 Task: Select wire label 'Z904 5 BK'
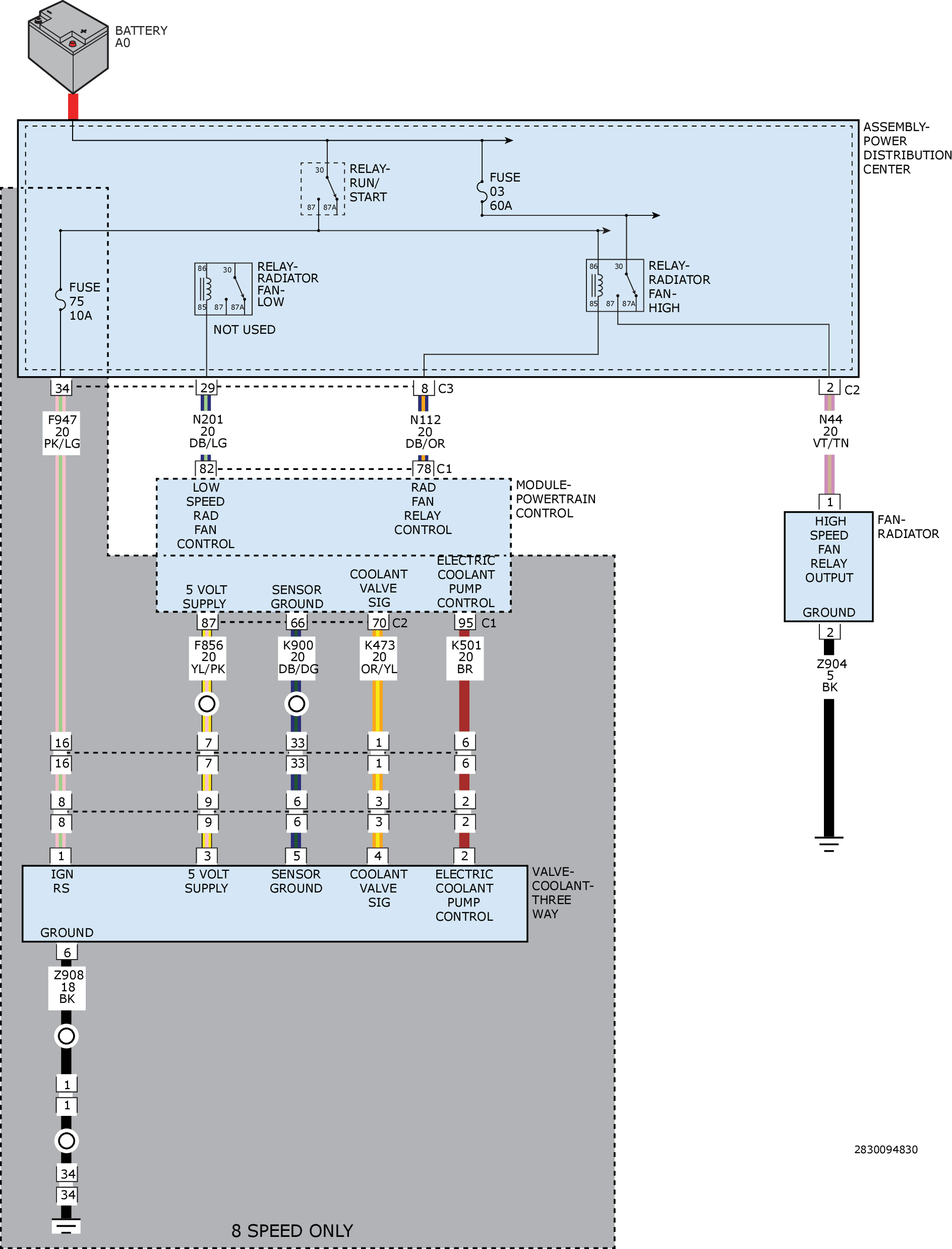click(x=831, y=676)
